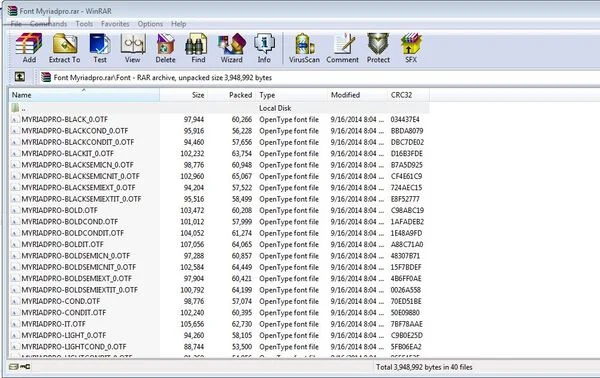Image resolution: width=600 pixels, height=378 pixels.
Task: Click file icon of MYRIADPRO-BLACK_0.OTF
Action: (15, 119)
